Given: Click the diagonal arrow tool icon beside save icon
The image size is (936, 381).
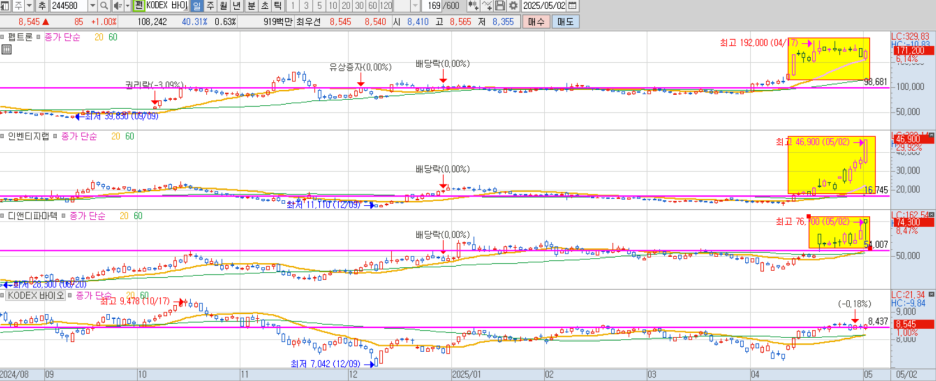Looking at the screenshot, I should coord(487,6).
